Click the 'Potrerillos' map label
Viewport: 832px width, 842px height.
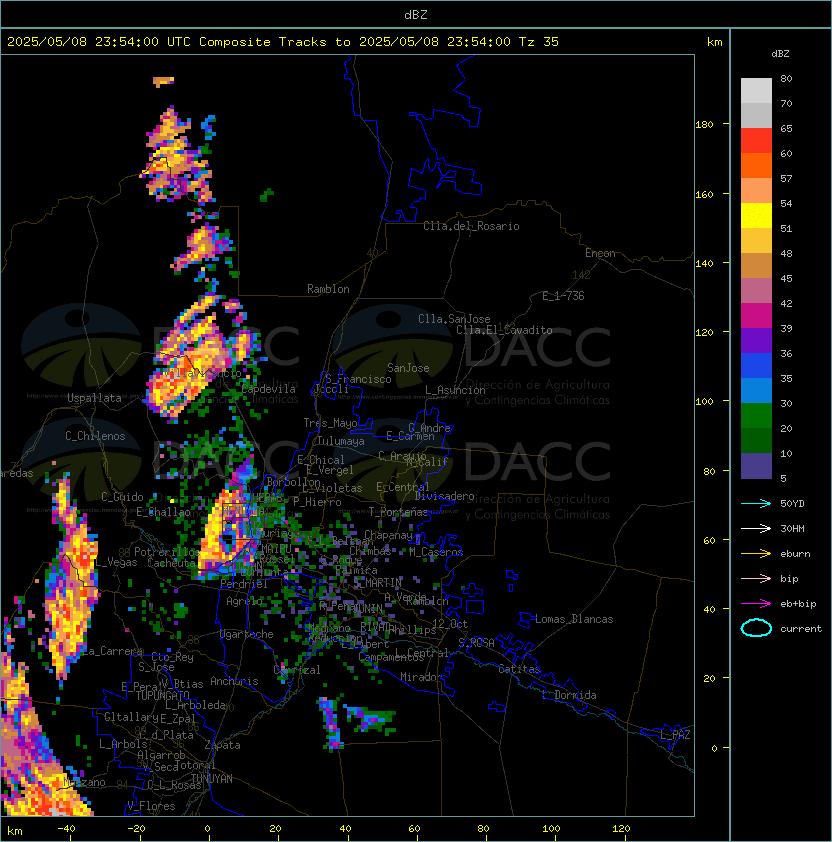(167, 552)
